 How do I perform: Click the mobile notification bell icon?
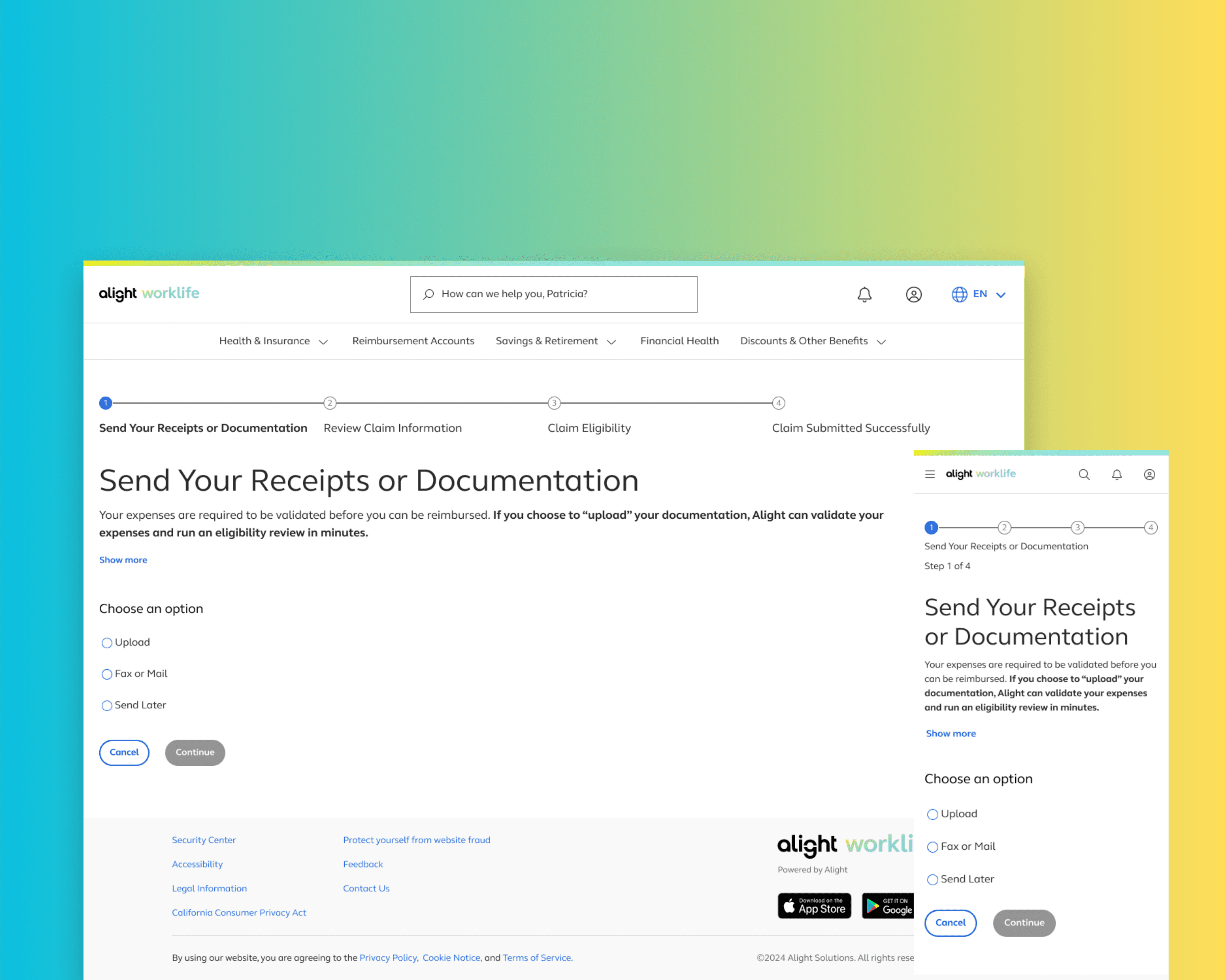click(1116, 474)
